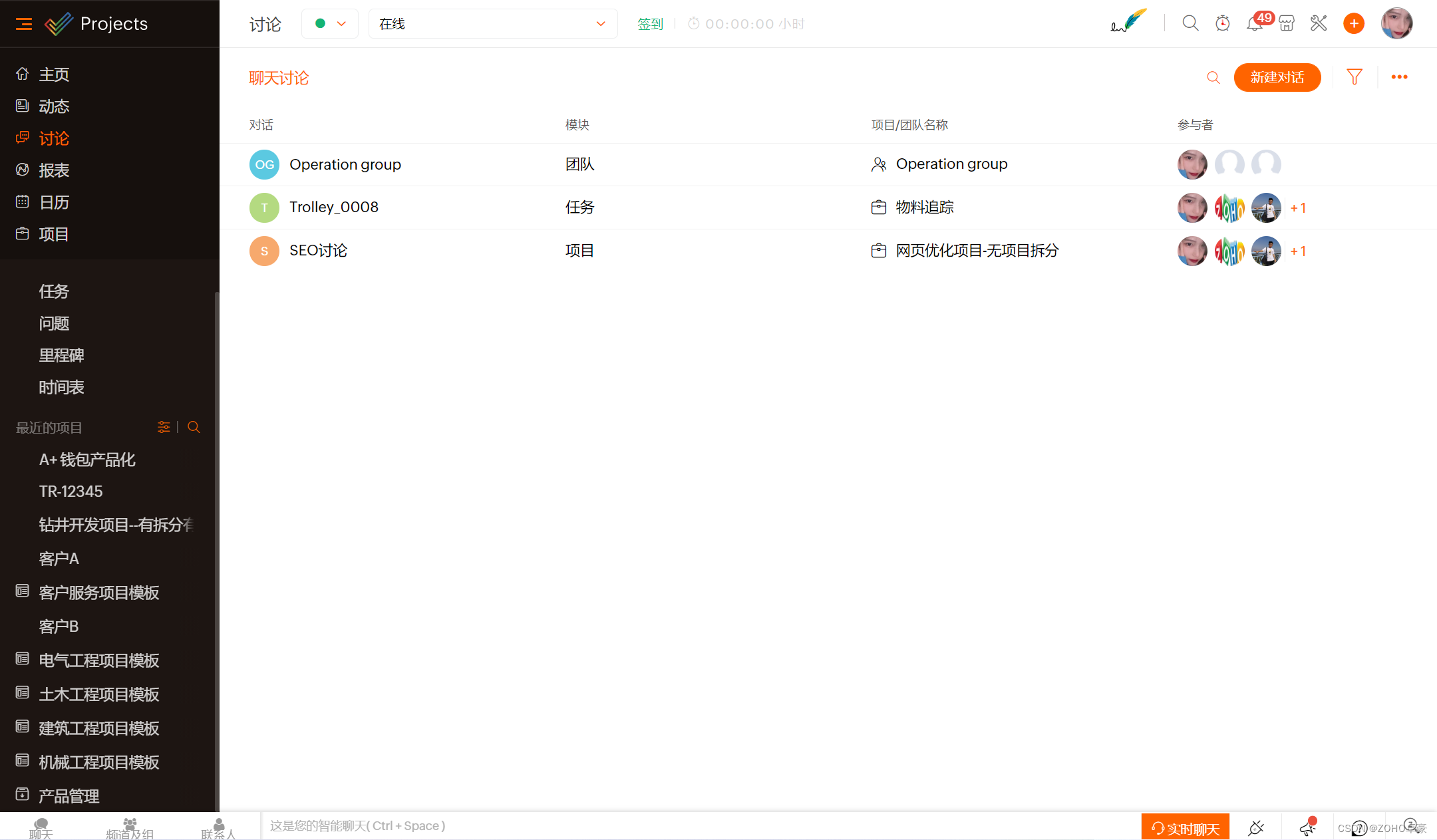Open the more options icon top right

pos(1399,77)
